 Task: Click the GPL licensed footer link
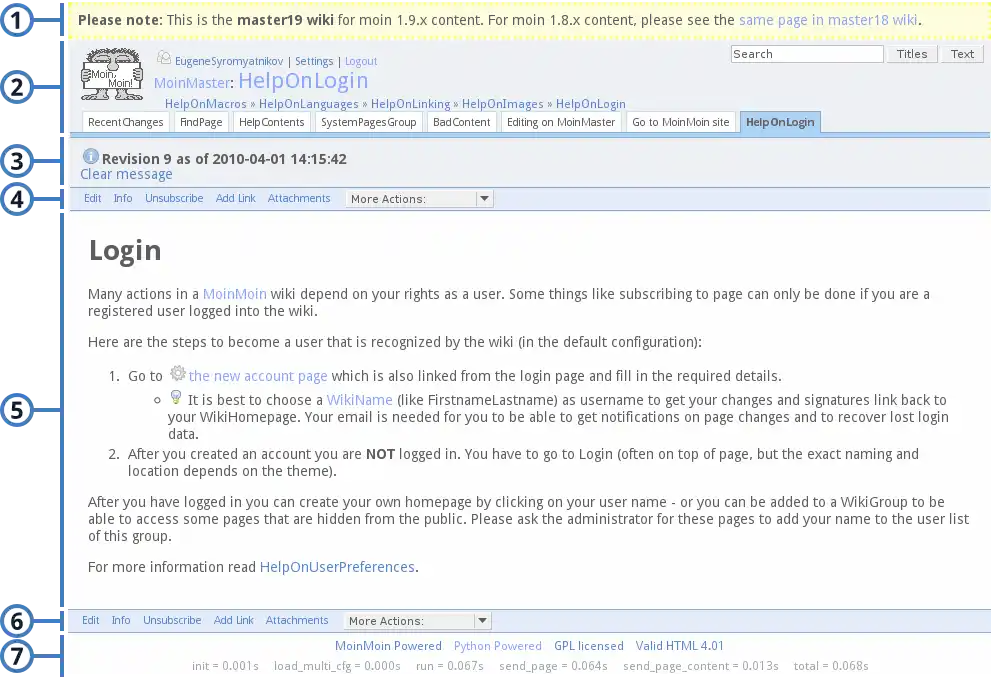coord(588,646)
